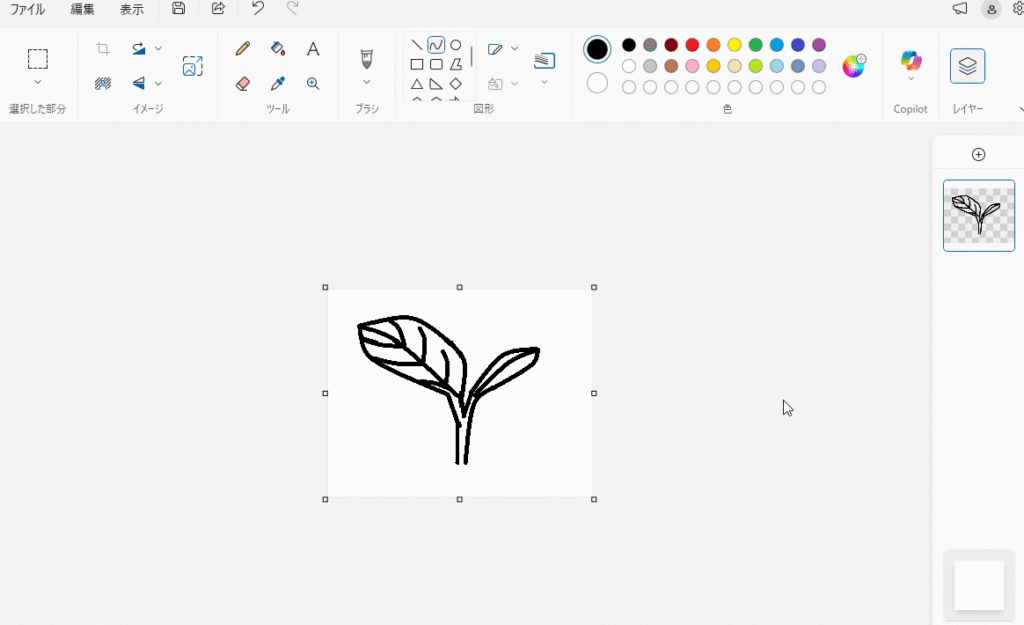Click the settings gear icon
This screenshot has height=625, width=1024.
point(1017,8)
